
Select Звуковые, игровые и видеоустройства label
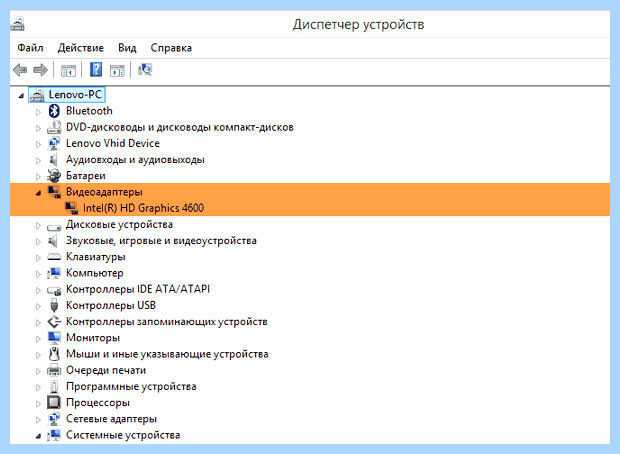pyautogui.click(x=161, y=241)
